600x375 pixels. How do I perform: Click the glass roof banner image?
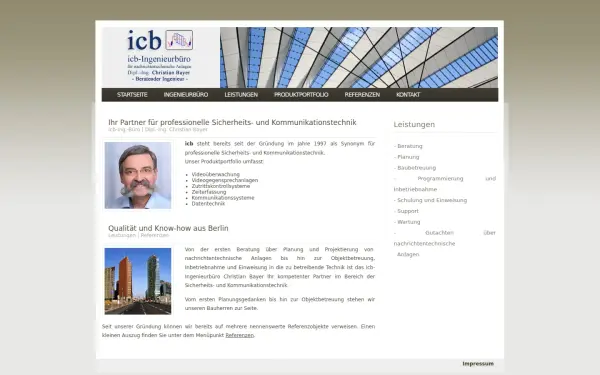pyautogui.click(x=359, y=57)
